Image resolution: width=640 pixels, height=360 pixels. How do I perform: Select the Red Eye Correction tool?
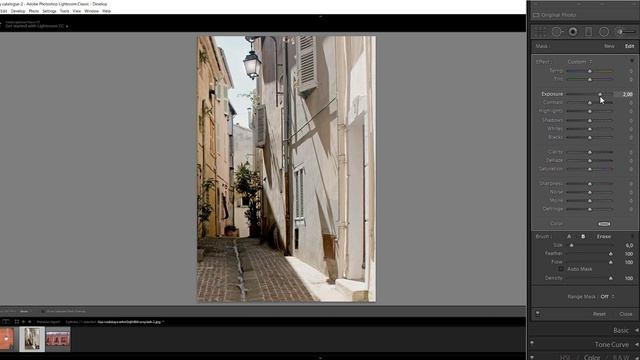573,32
